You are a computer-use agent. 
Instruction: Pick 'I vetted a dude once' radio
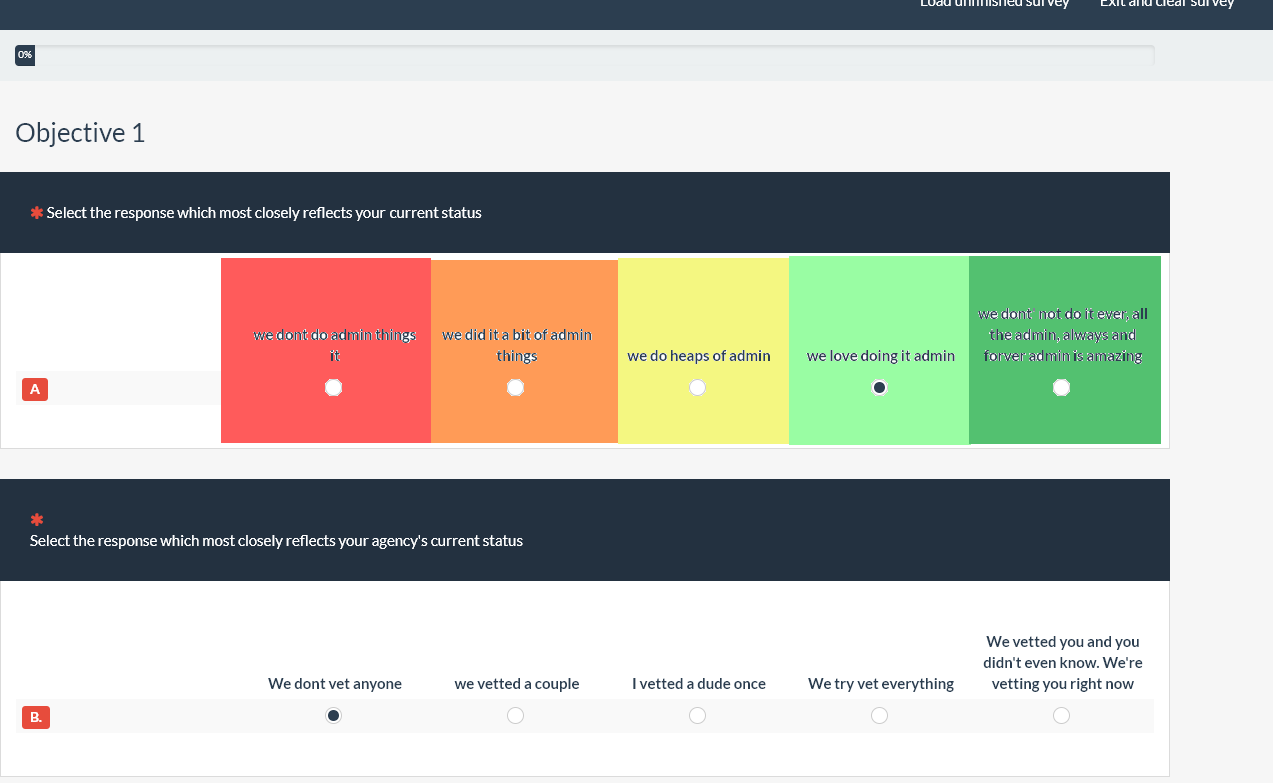pyautogui.click(x=697, y=715)
